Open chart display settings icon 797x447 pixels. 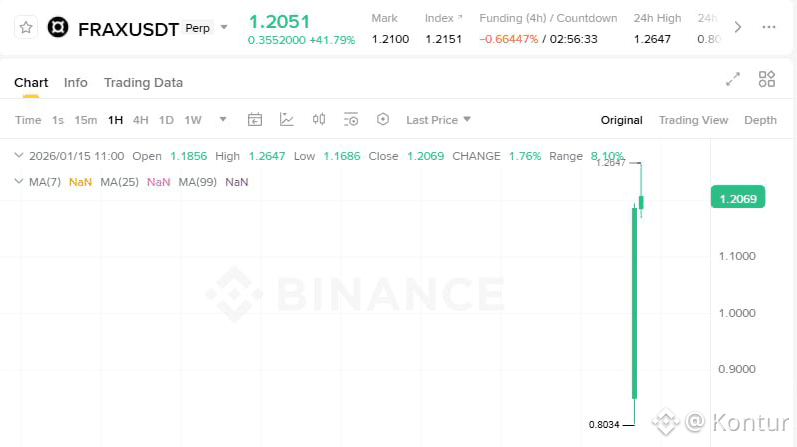(351, 120)
